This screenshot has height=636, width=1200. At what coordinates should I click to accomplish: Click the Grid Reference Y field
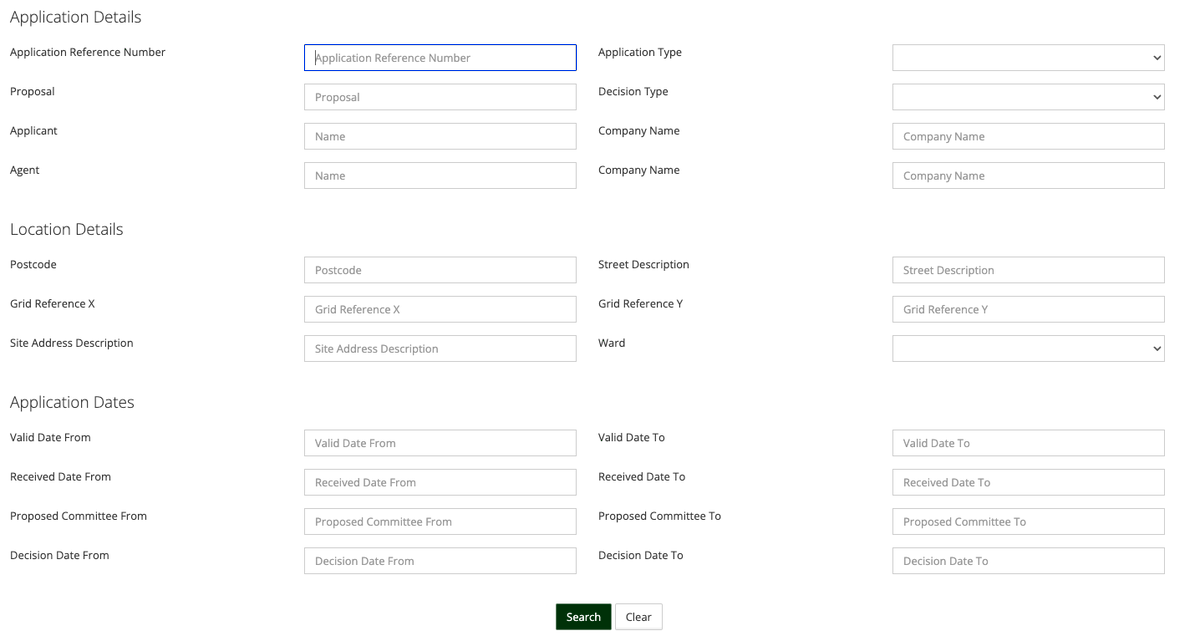click(1028, 309)
